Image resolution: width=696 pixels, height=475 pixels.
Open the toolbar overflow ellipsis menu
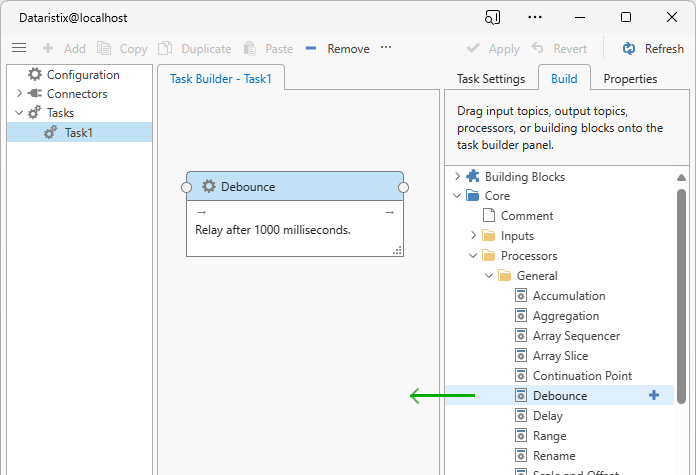tap(386, 48)
